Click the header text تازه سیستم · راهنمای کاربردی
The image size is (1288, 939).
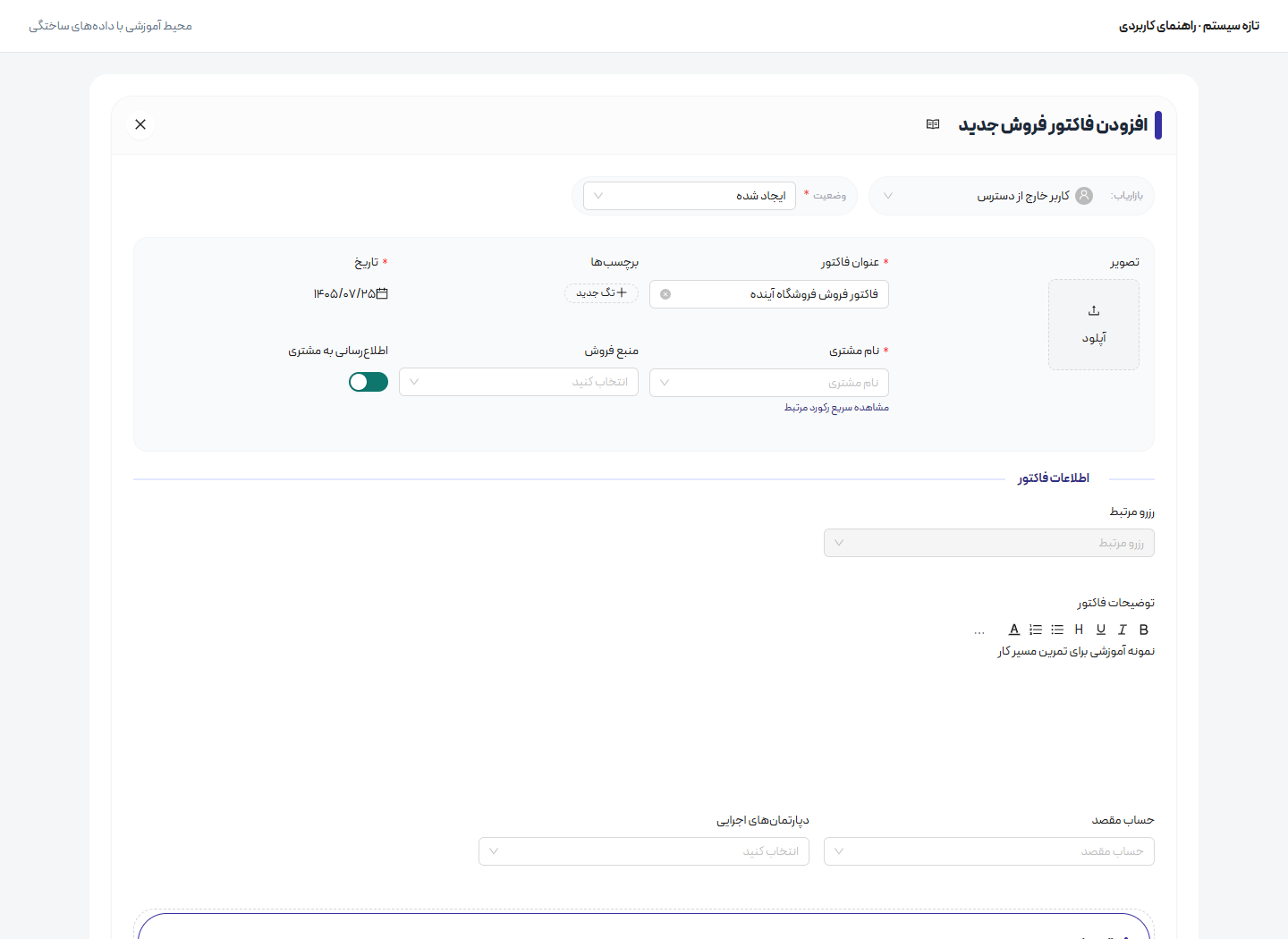(x=1189, y=26)
